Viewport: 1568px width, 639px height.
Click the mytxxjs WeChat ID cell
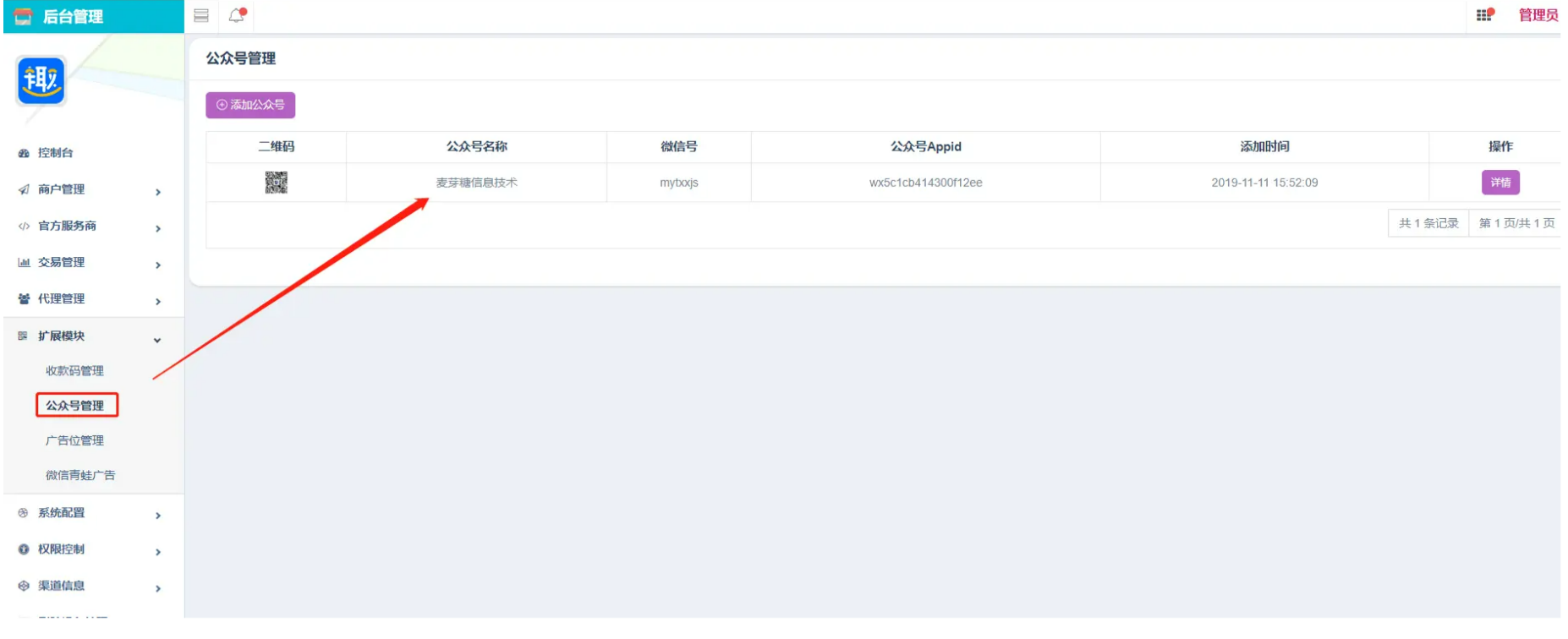[679, 183]
